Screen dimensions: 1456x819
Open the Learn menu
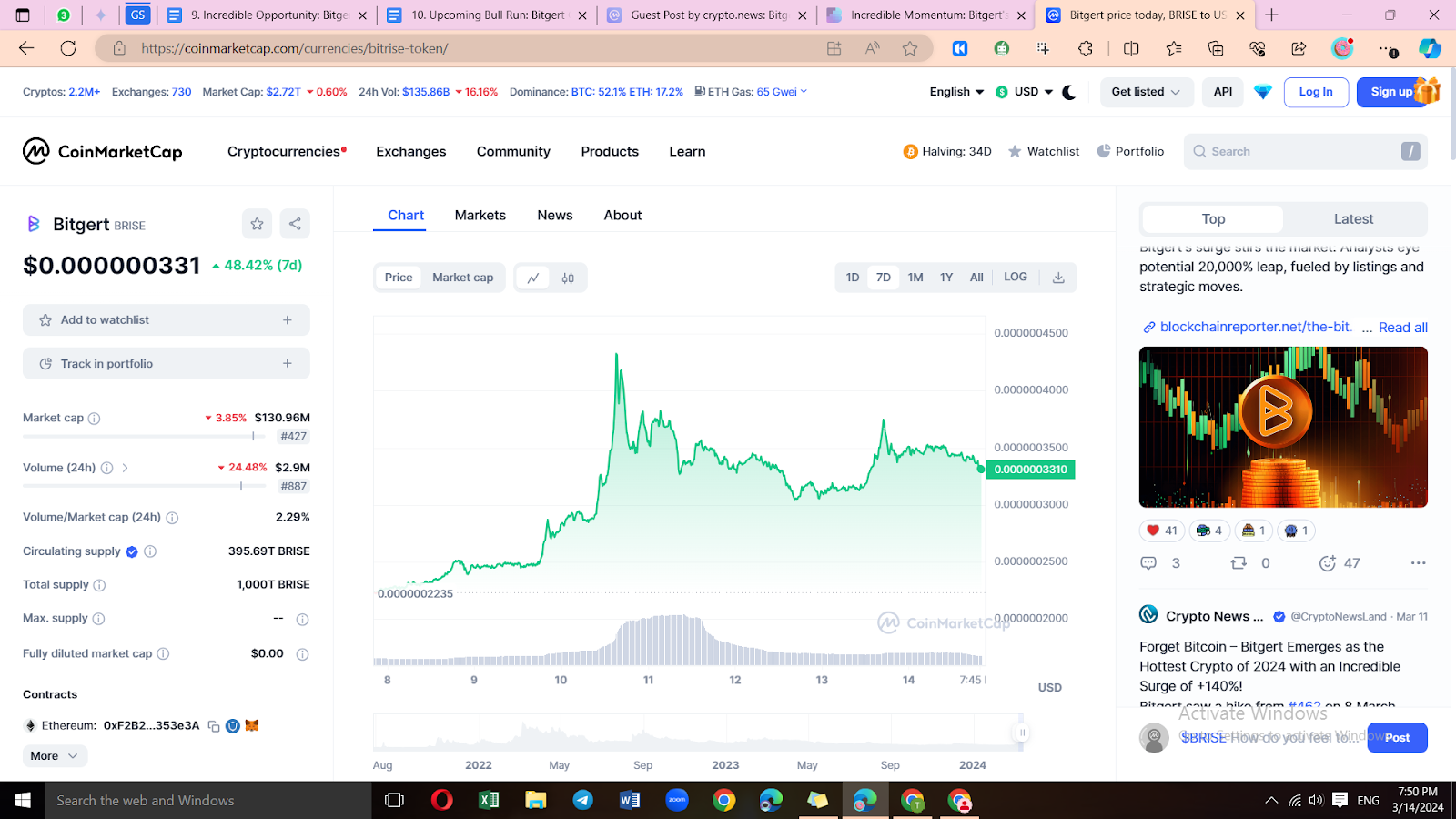point(687,152)
